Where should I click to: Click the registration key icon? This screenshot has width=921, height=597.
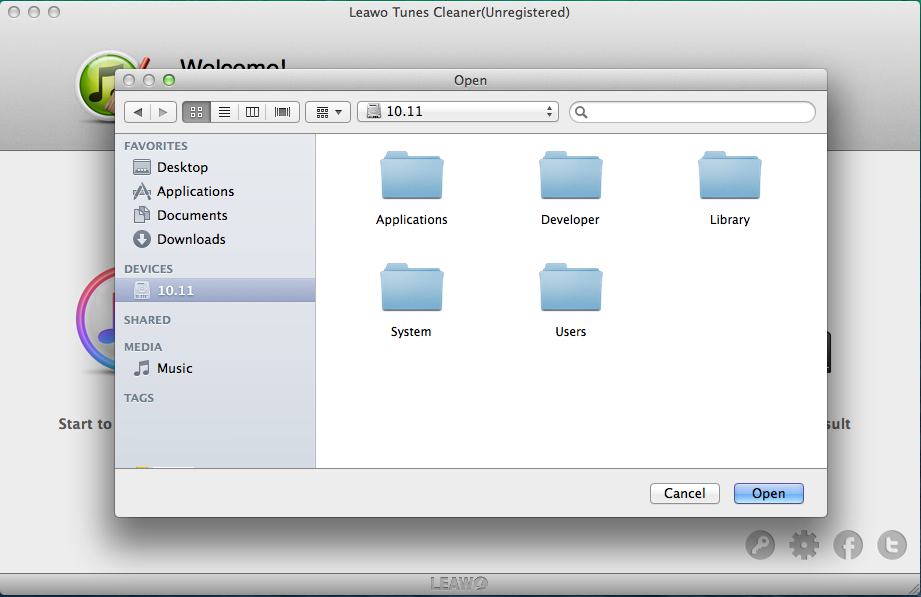(760, 545)
